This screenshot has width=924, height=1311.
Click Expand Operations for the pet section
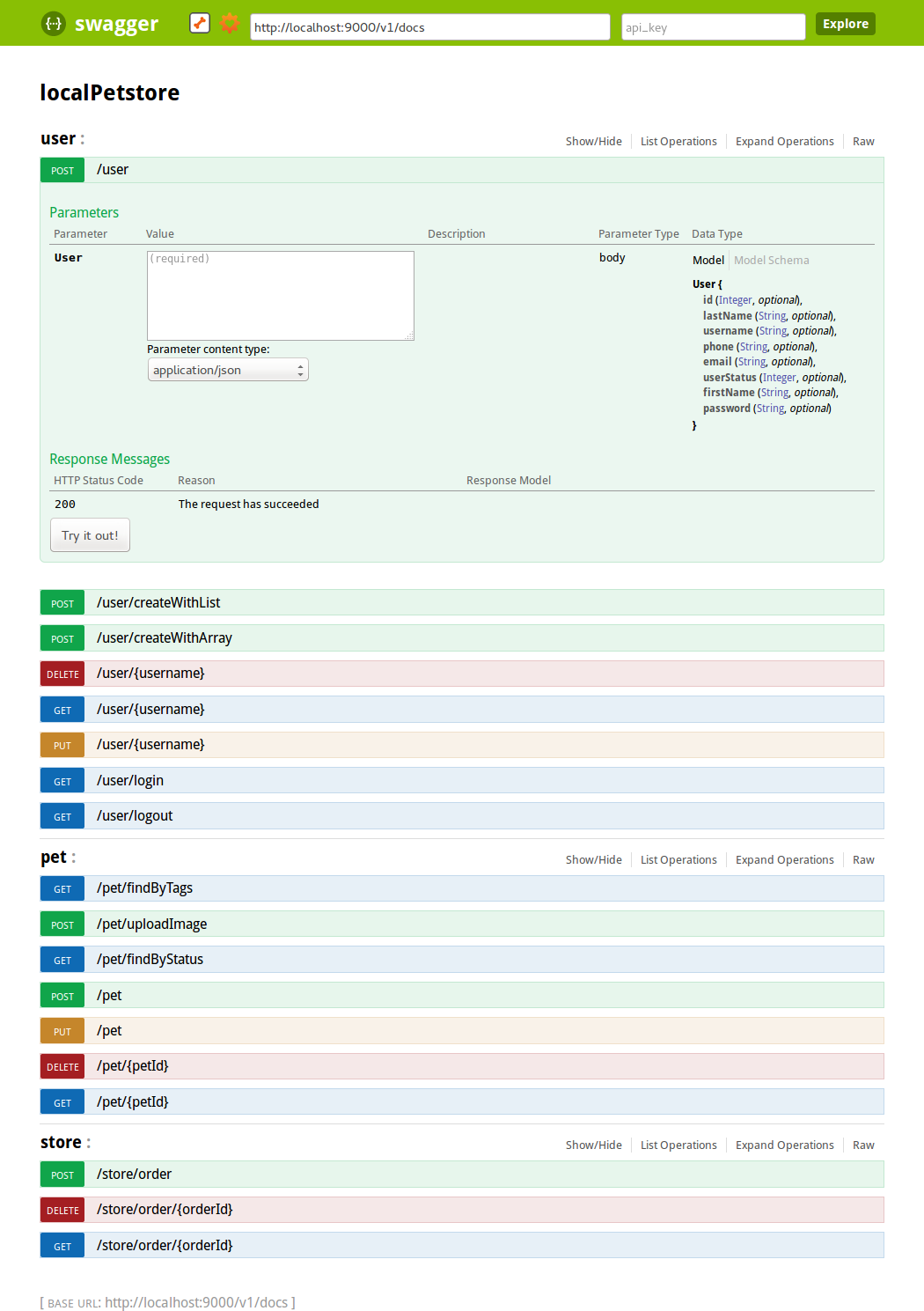784,860
